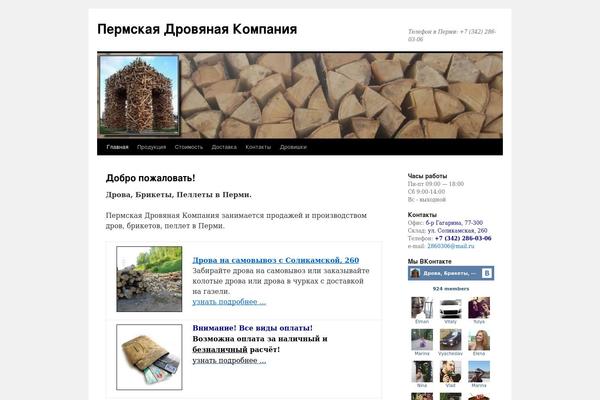600x400 pixels.
Task: Open Vitaly's VK member avatar
Action: 450,308
